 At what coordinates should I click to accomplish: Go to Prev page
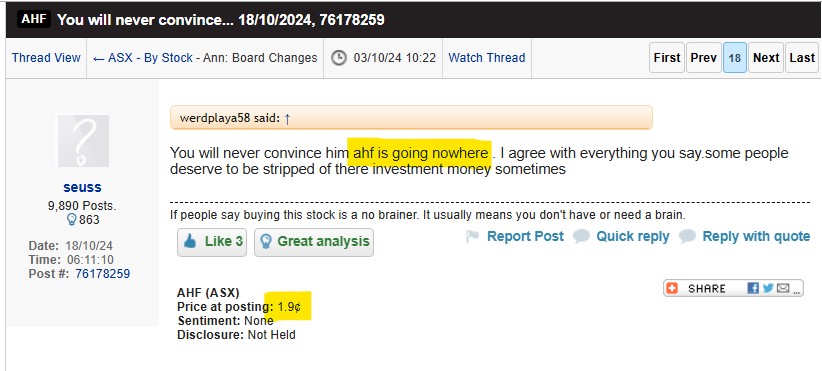704,58
